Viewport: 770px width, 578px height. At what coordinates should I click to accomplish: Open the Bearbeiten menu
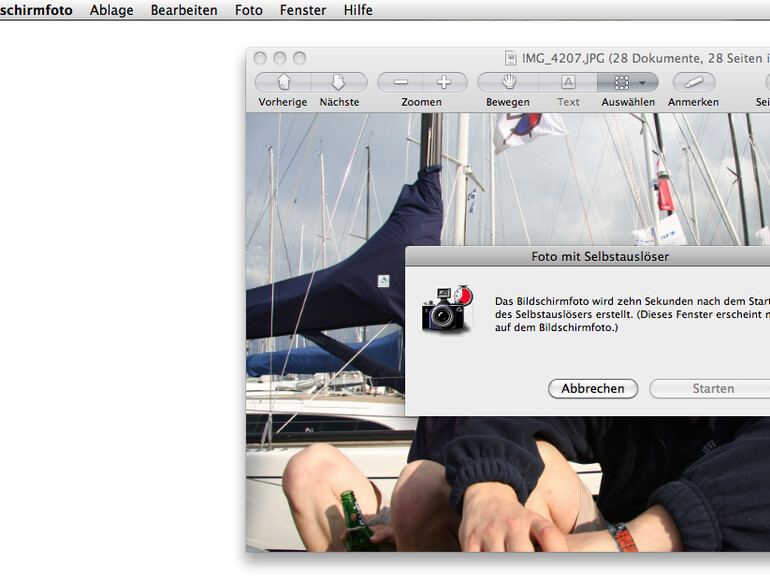(x=184, y=10)
